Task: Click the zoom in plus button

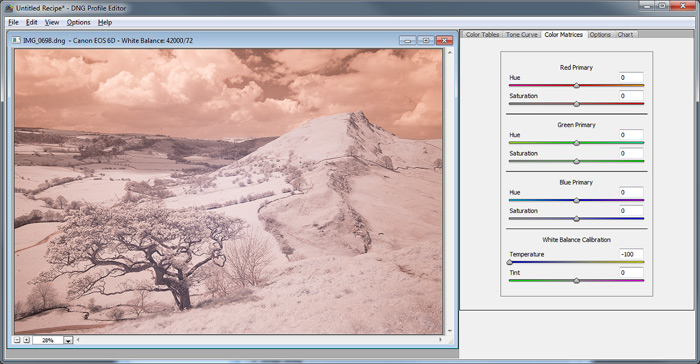Action: click(26, 340)
